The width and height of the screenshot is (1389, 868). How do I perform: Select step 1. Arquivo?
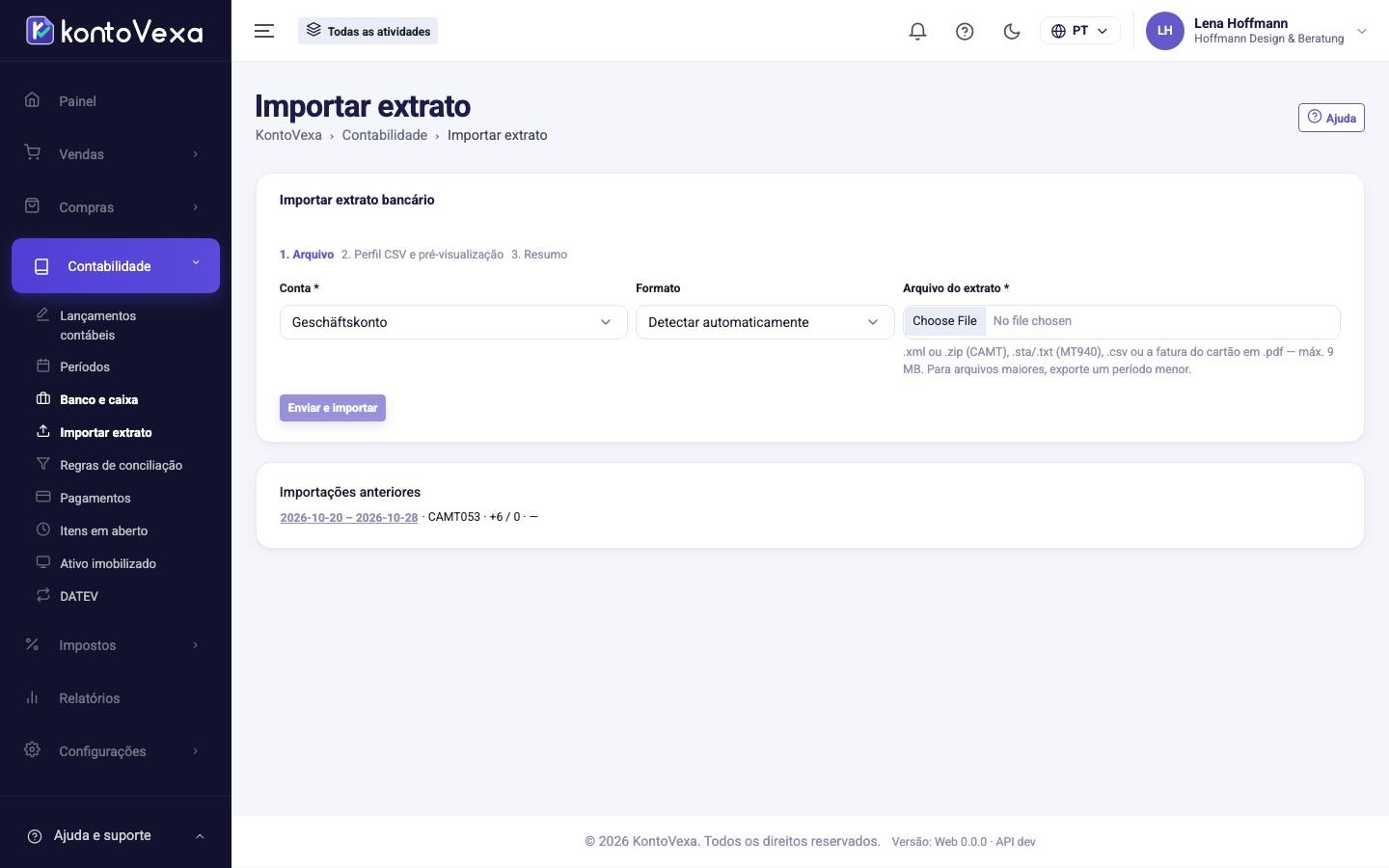click(x=307, y=255)
